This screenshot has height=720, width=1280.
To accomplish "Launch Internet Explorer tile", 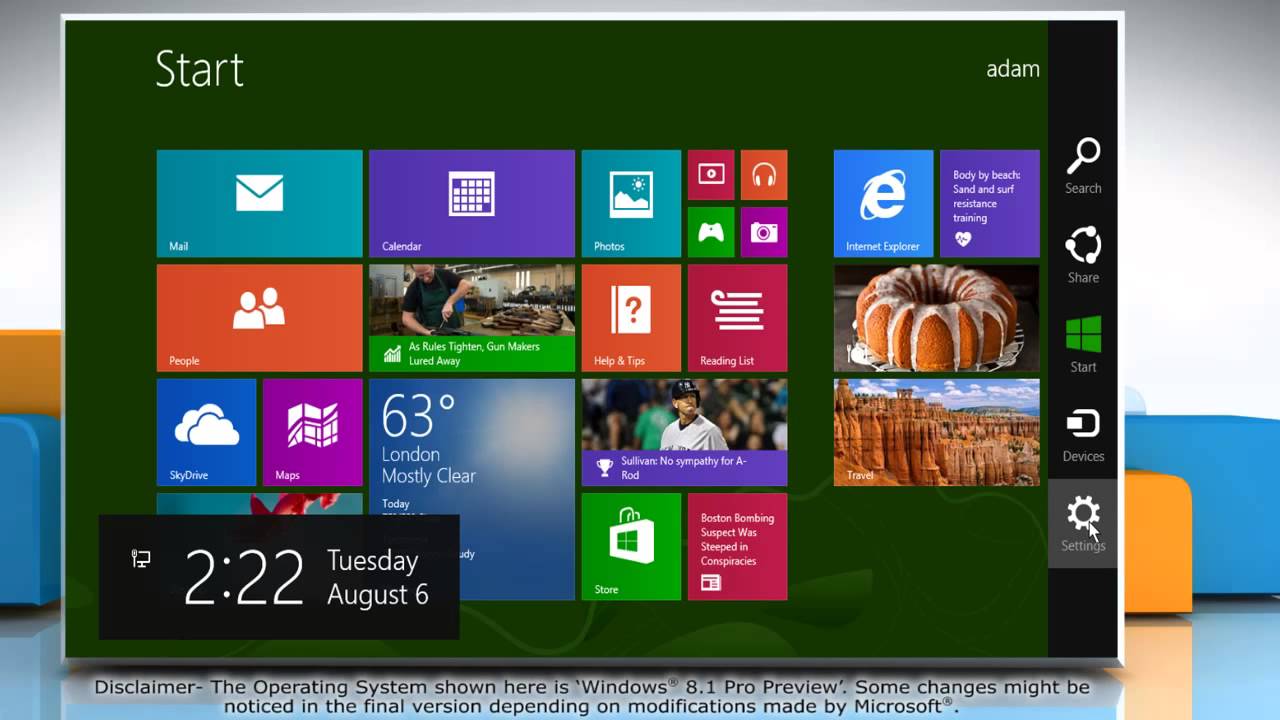I will point(883,203).
